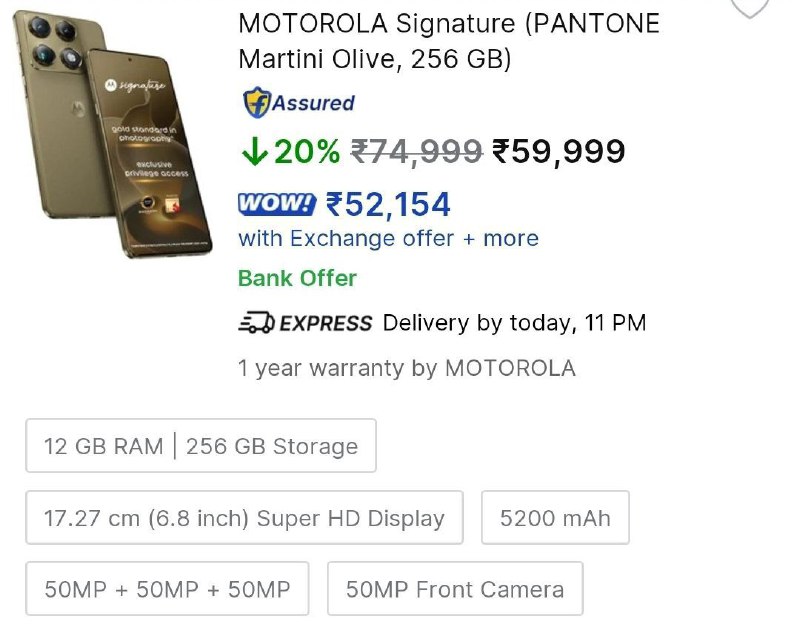800x633 pixels.
Task: Click 'Delivery by today, 11 PM' text
Action: (514, 323)
